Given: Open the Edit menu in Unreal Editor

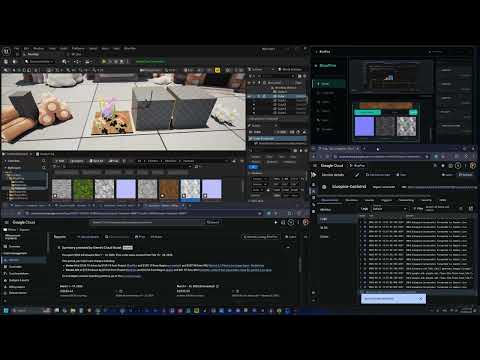Looking at the screenshot, I should click(27, 49).
